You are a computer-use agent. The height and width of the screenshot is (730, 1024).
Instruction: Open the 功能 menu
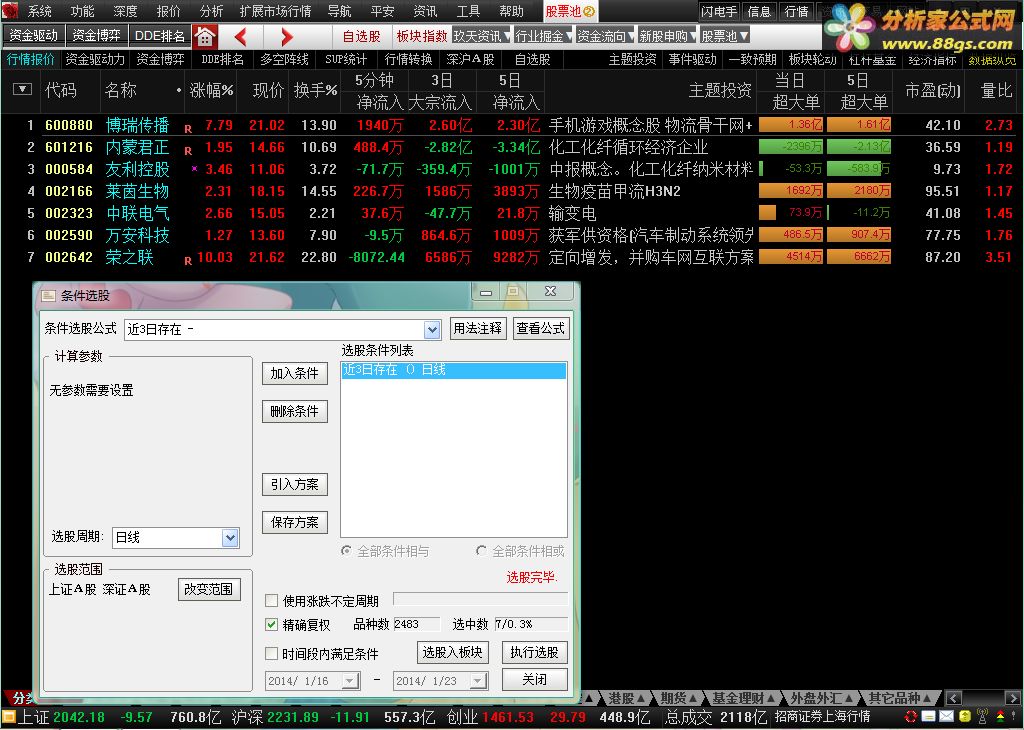[82, 11]
